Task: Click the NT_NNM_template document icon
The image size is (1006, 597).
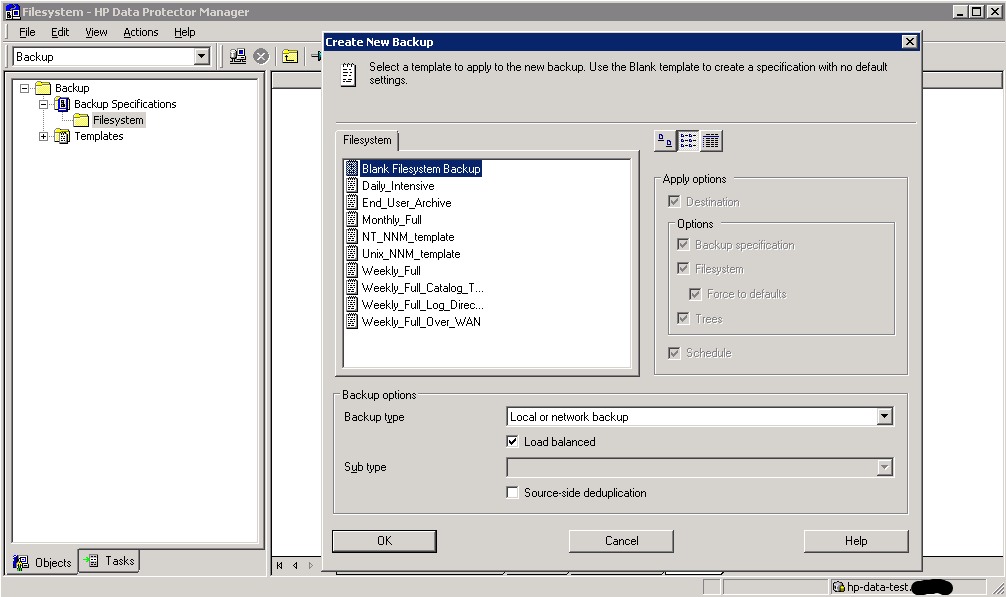Action: click(x=352, y=237)
